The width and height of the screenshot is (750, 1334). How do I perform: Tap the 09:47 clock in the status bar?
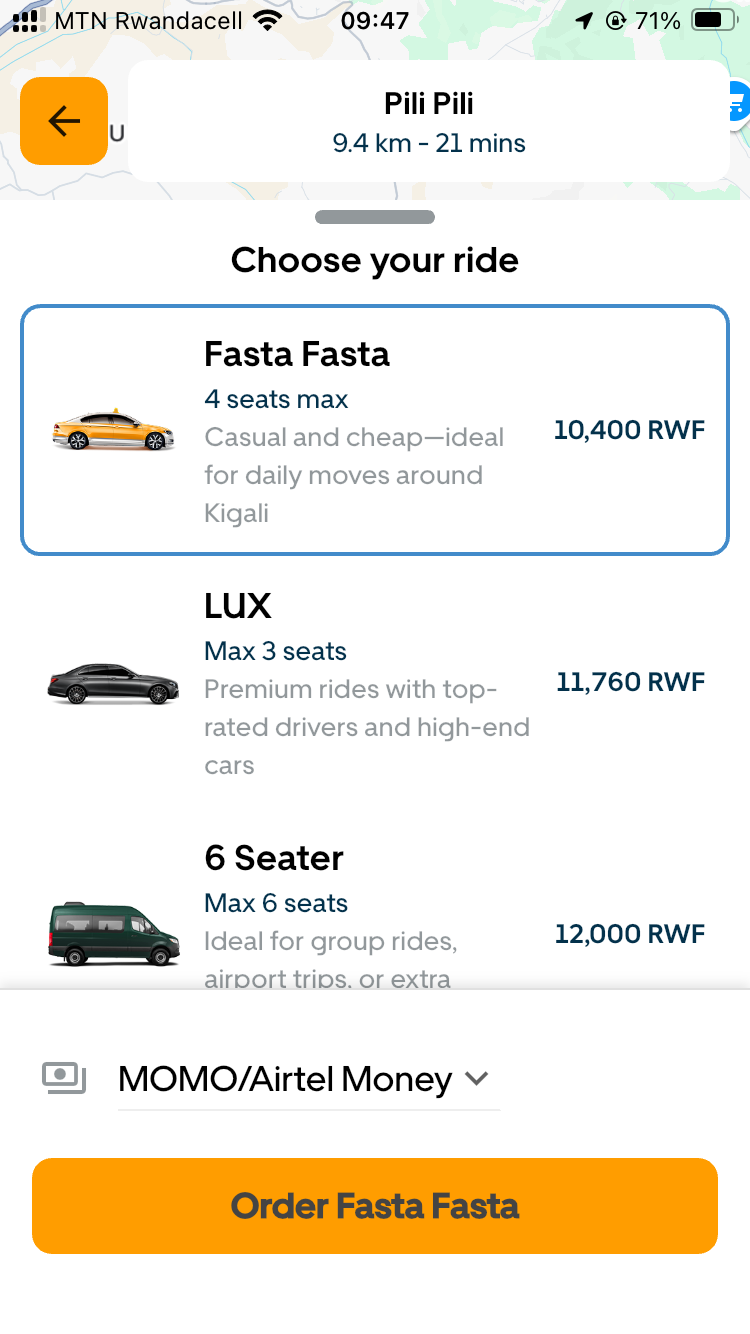point(375,20)
